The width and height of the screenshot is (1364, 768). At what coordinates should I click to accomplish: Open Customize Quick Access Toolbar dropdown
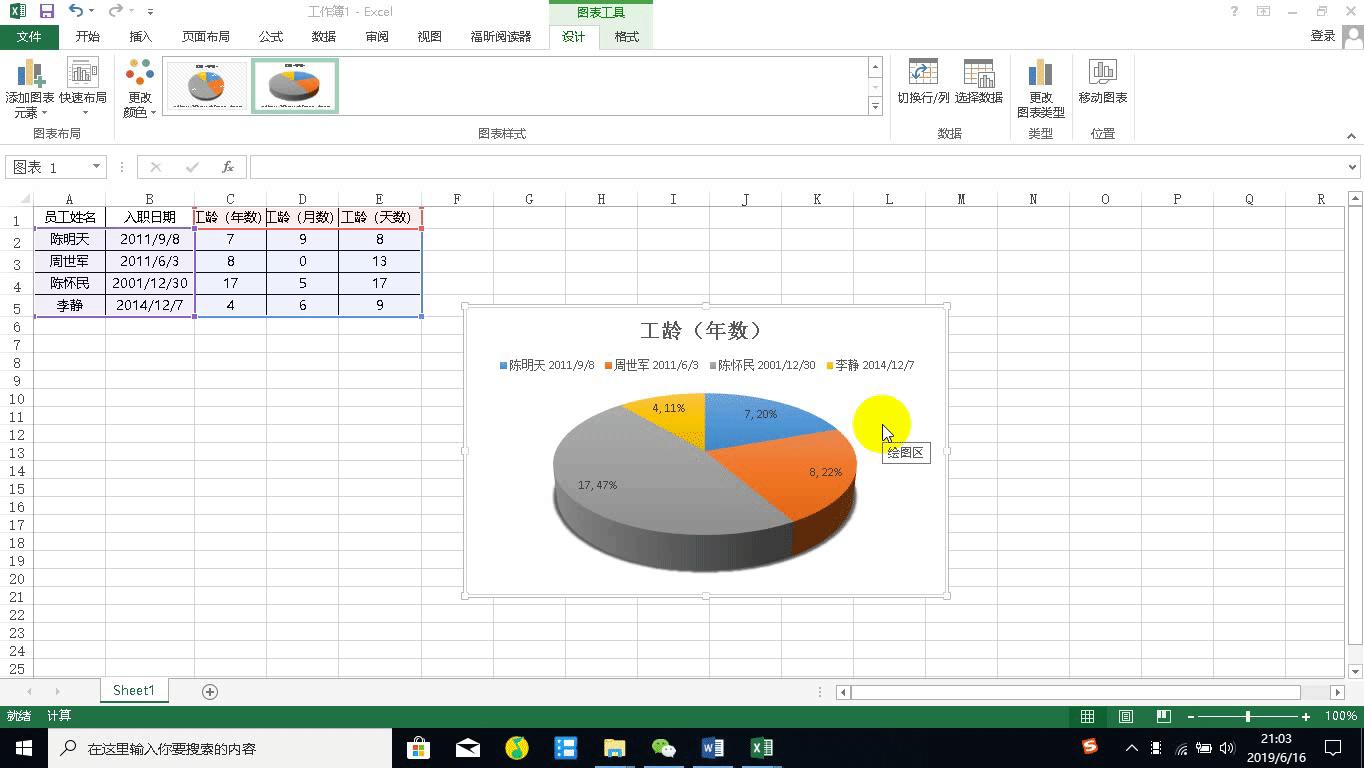point(150,12)
